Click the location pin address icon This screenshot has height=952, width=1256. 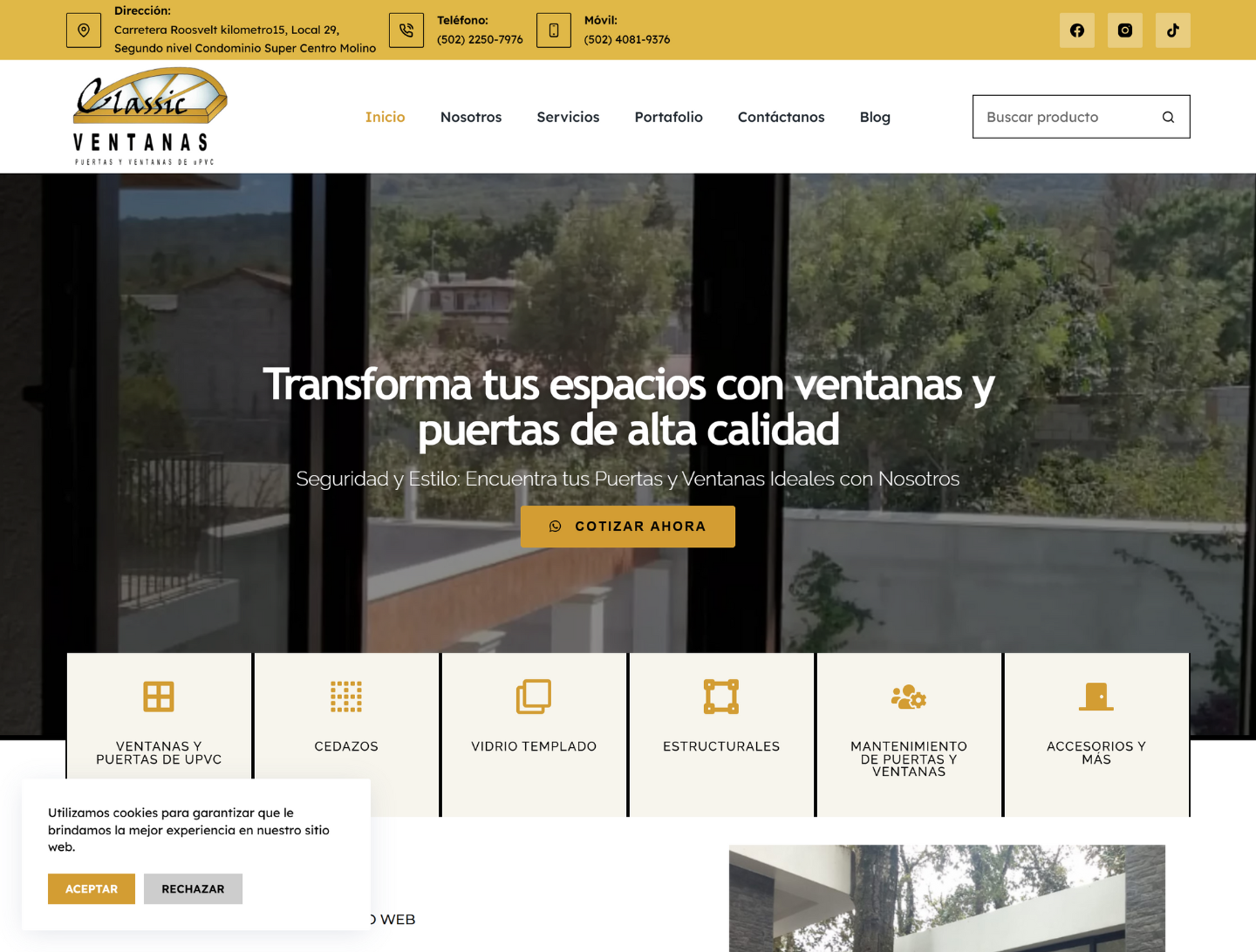coord(84,31)
